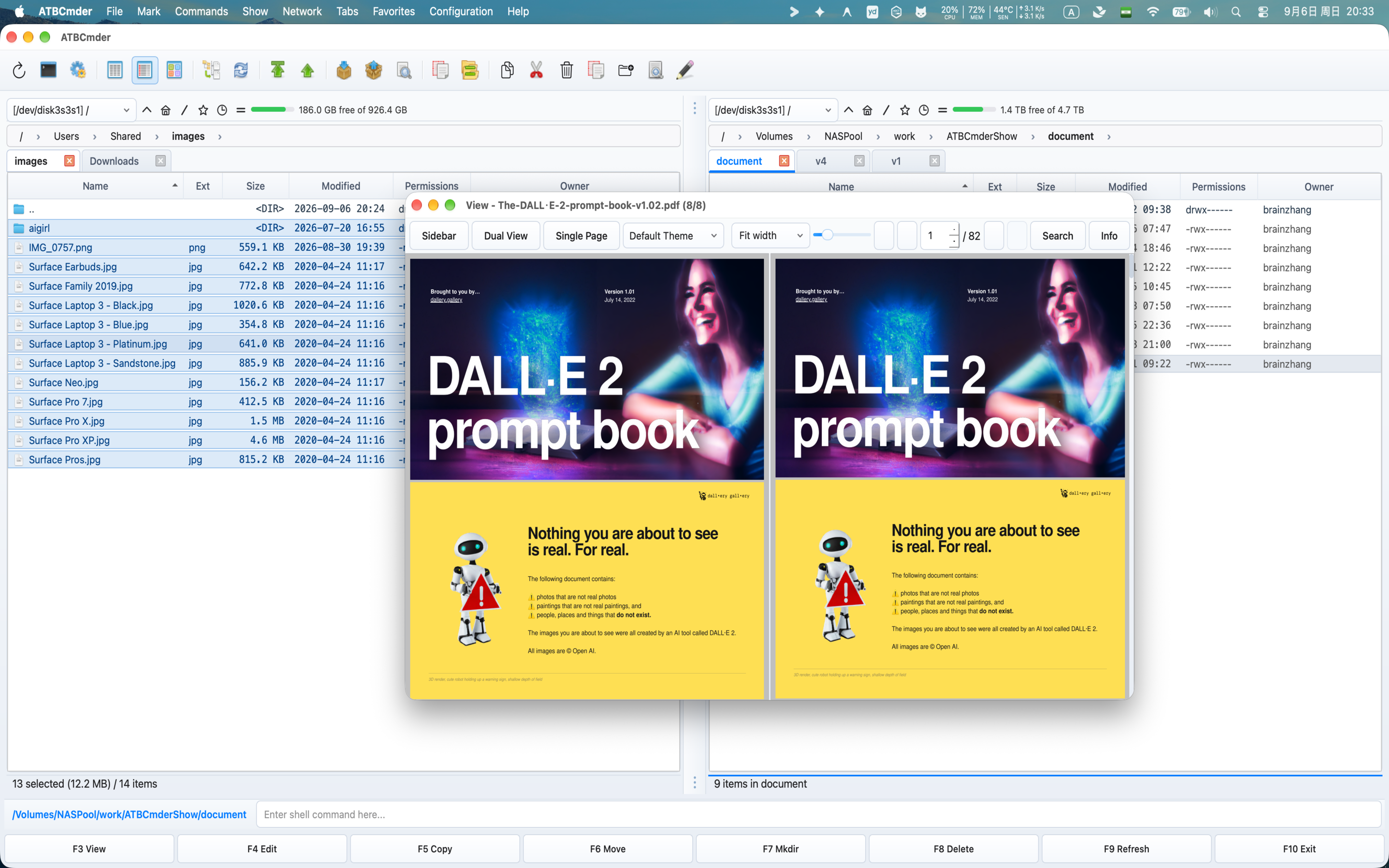Open the Configuration menu
The image size is (1389, 868).
[461, 12]
